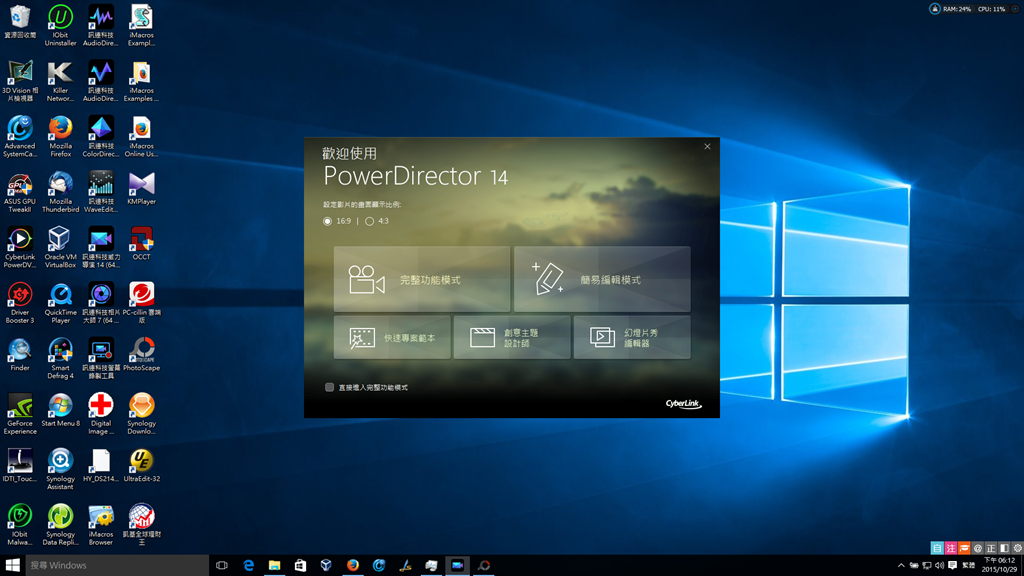Select the GeForce Experience desktop icon

[20, 414]
